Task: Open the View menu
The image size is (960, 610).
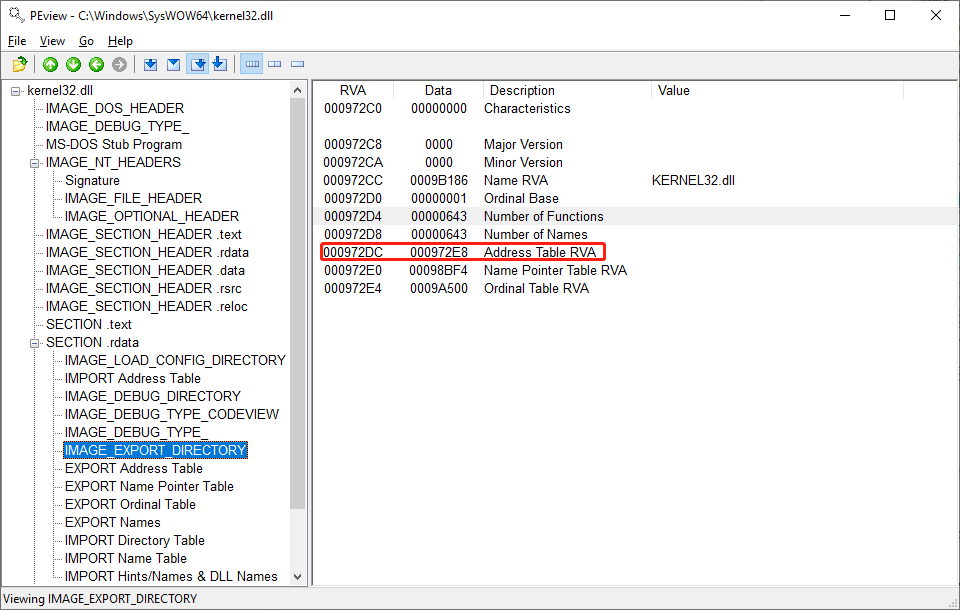Action: [52, 41]
